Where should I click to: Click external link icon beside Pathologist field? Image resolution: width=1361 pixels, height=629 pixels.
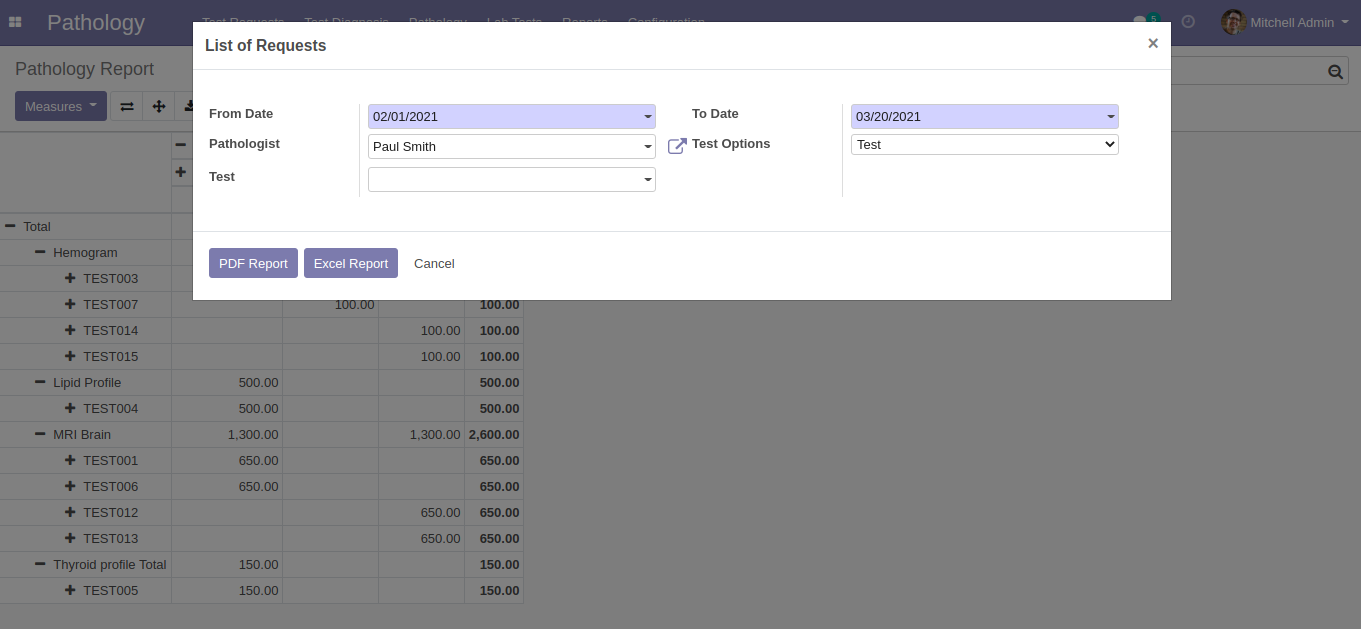tap(677, 147)
